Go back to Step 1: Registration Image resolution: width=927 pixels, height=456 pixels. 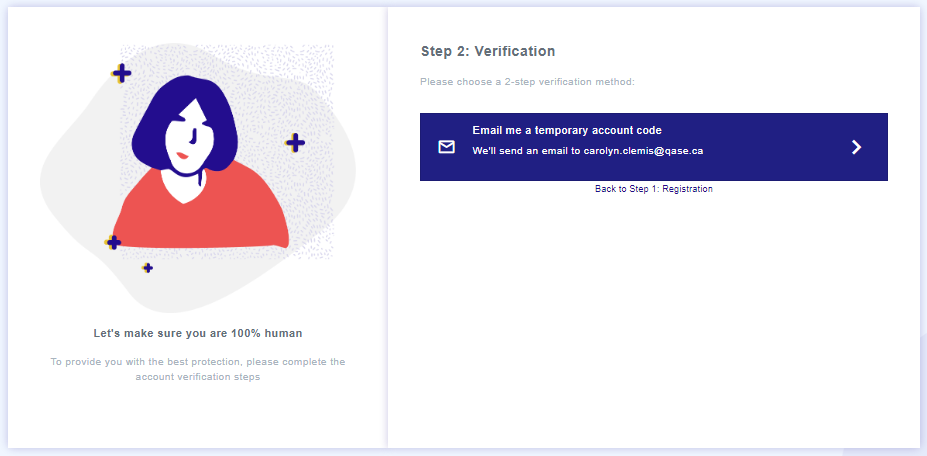click(653, 189)
